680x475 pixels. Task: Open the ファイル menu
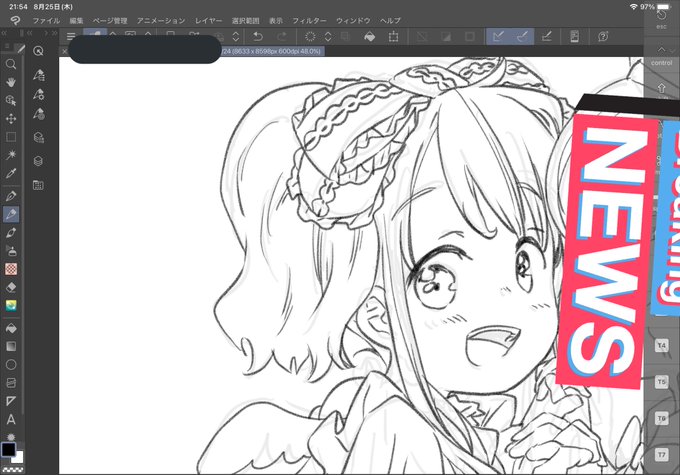46,20
